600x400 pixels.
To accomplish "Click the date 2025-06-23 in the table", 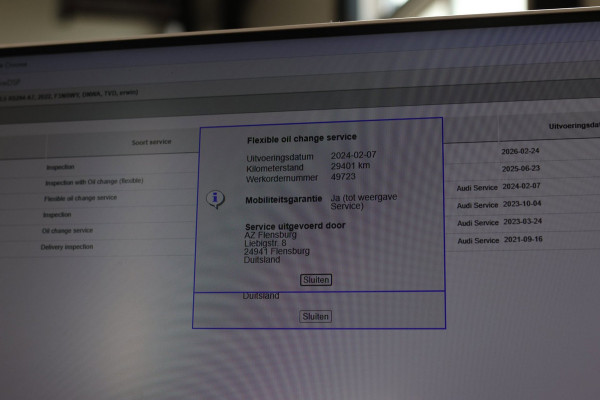I will click(x=521, y=168).
